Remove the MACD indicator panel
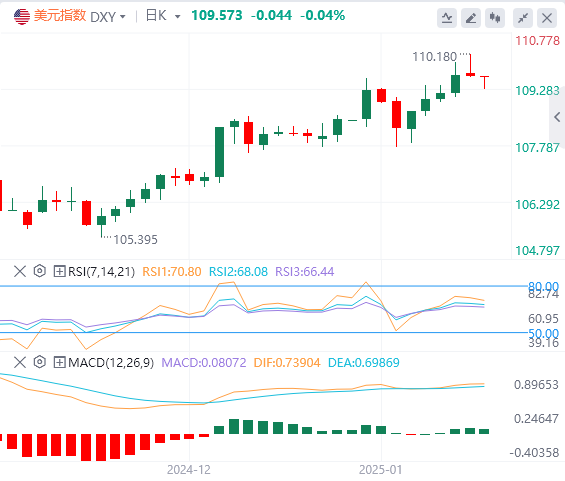Viewport: 565px width, 481px height. [x=20, y=362]
